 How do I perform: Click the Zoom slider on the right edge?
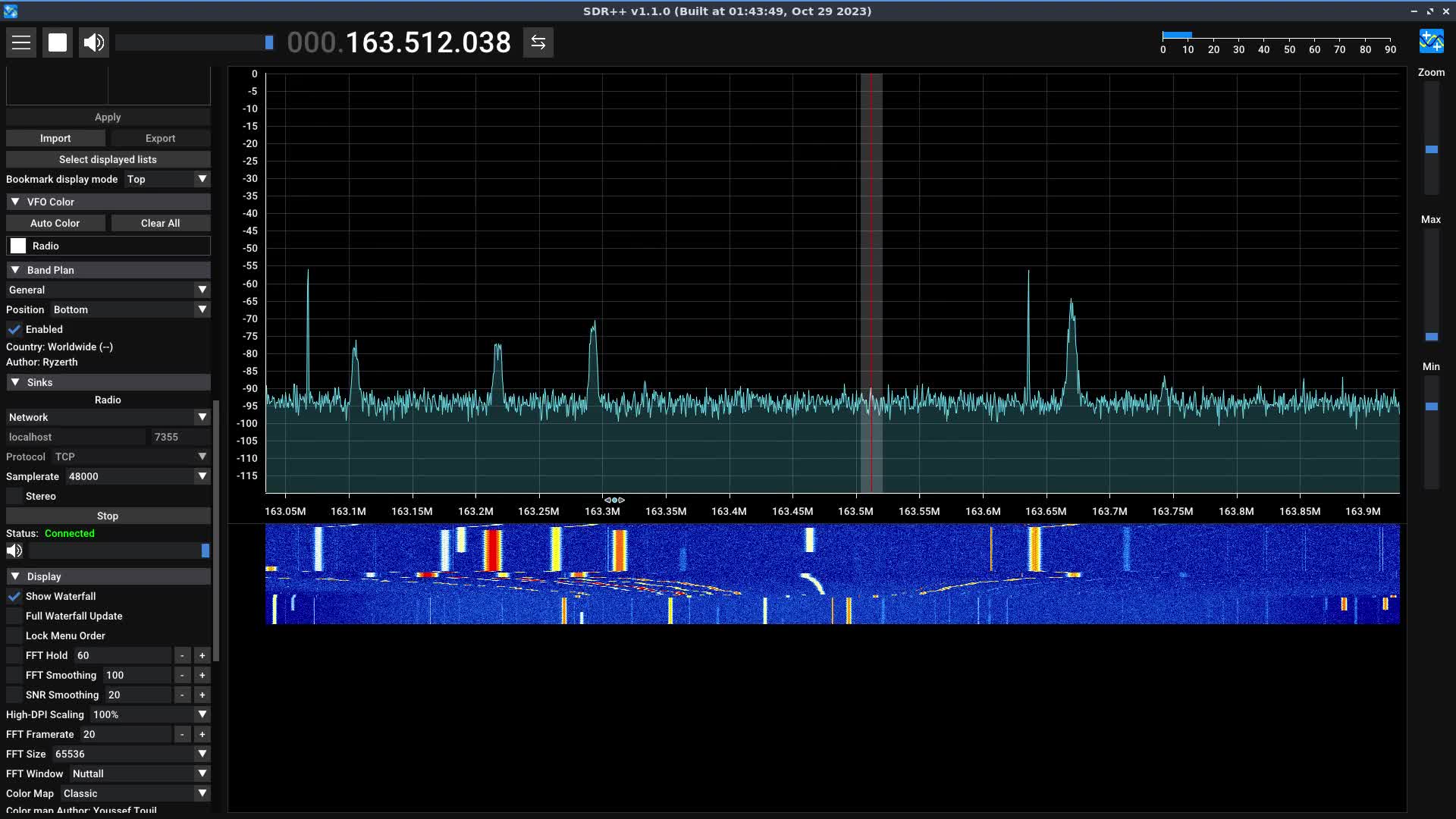1432,149
